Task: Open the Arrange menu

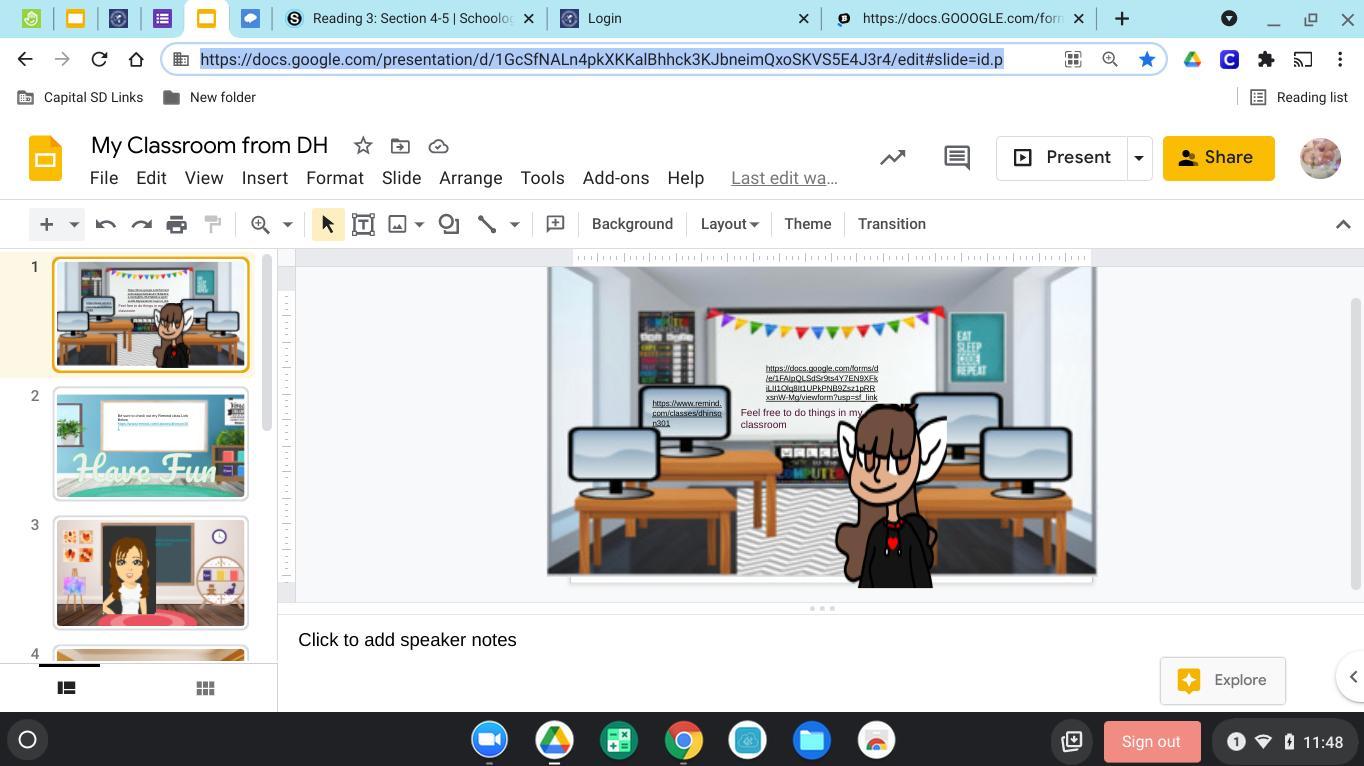Action: tap(471, 178)
